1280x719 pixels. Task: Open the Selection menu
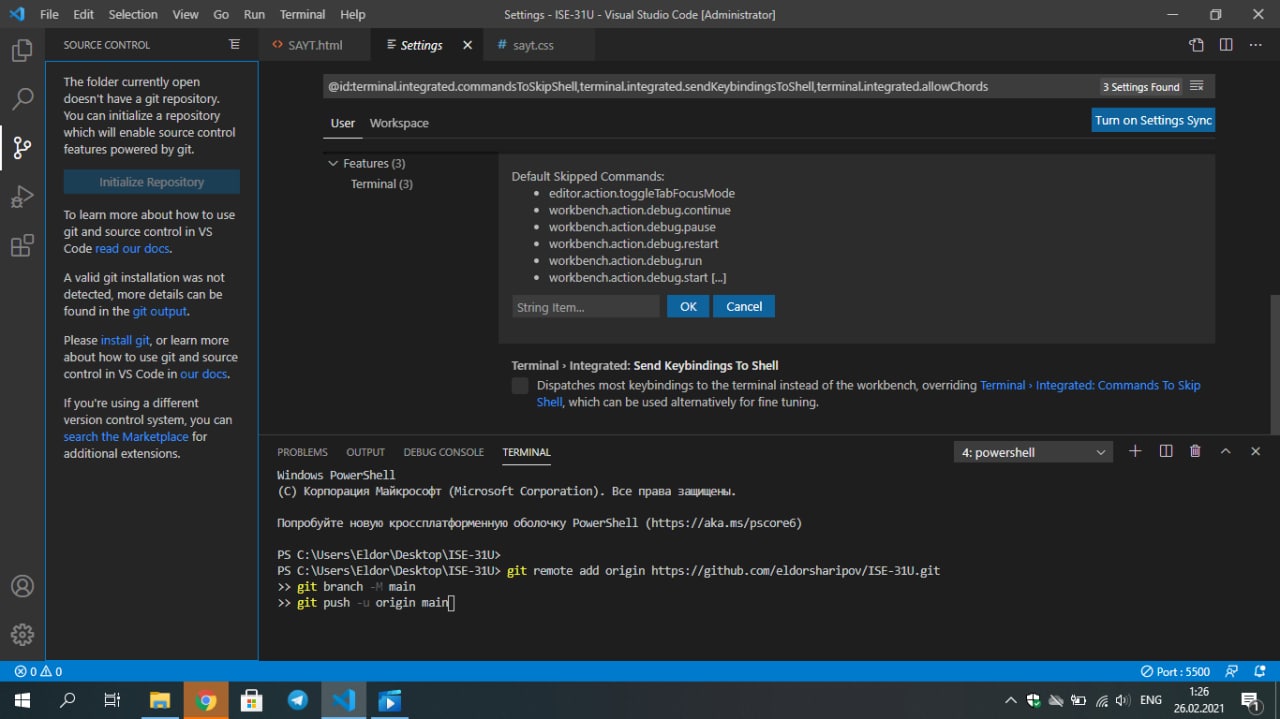pos(133,14)
